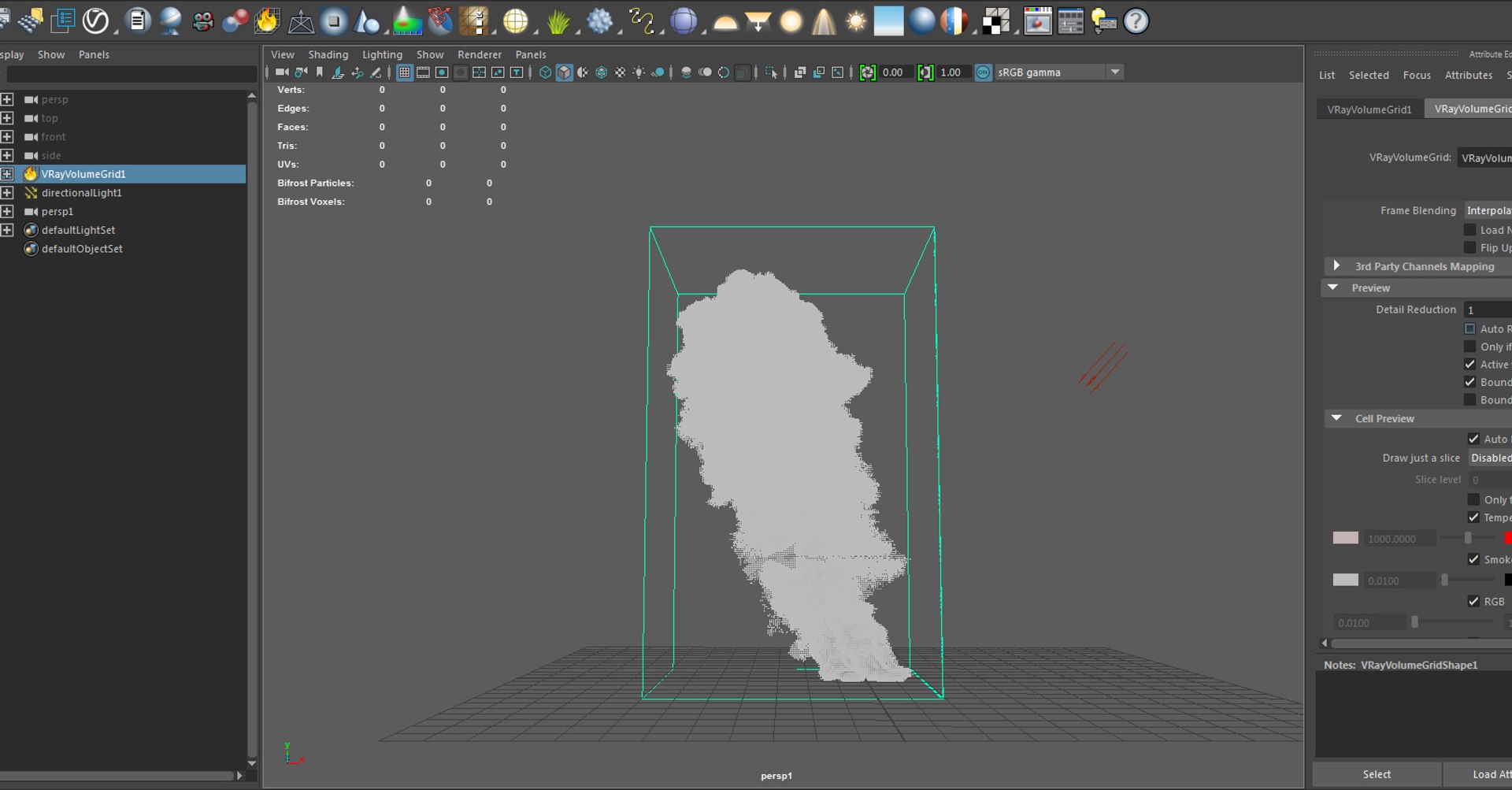
Task: Uncheck the Active checkbox in Preview
Action: pyautogui.click(x=1469, y=364)
